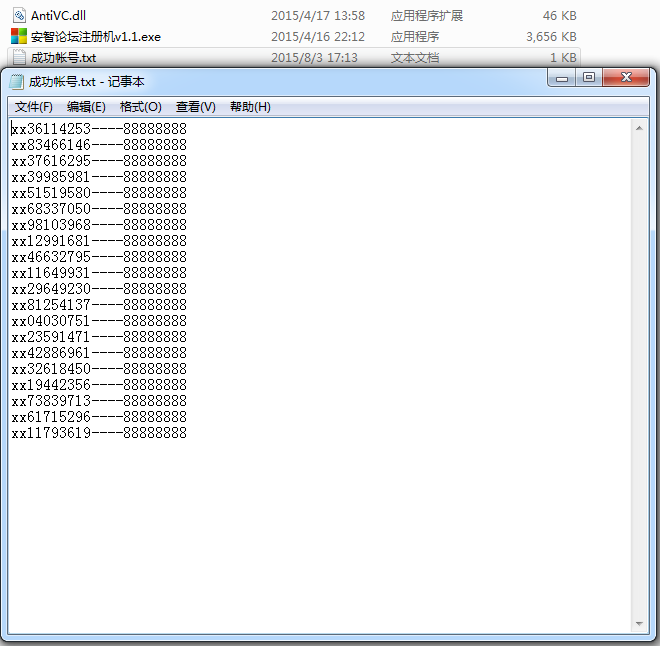Click the line xx98103968----88888888
This screenshot has height=646, width=660.
[x=99, y=225]
